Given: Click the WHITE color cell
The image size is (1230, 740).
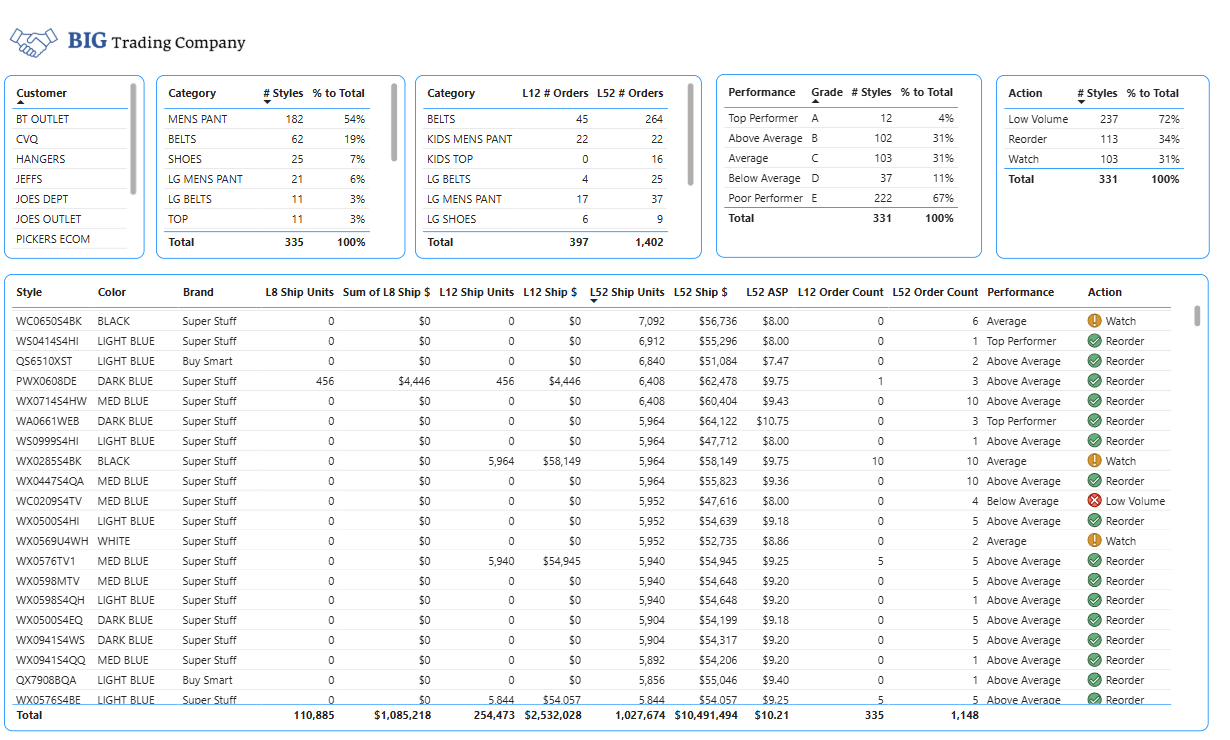Looking at the screenshot, I should coord(114,541).
